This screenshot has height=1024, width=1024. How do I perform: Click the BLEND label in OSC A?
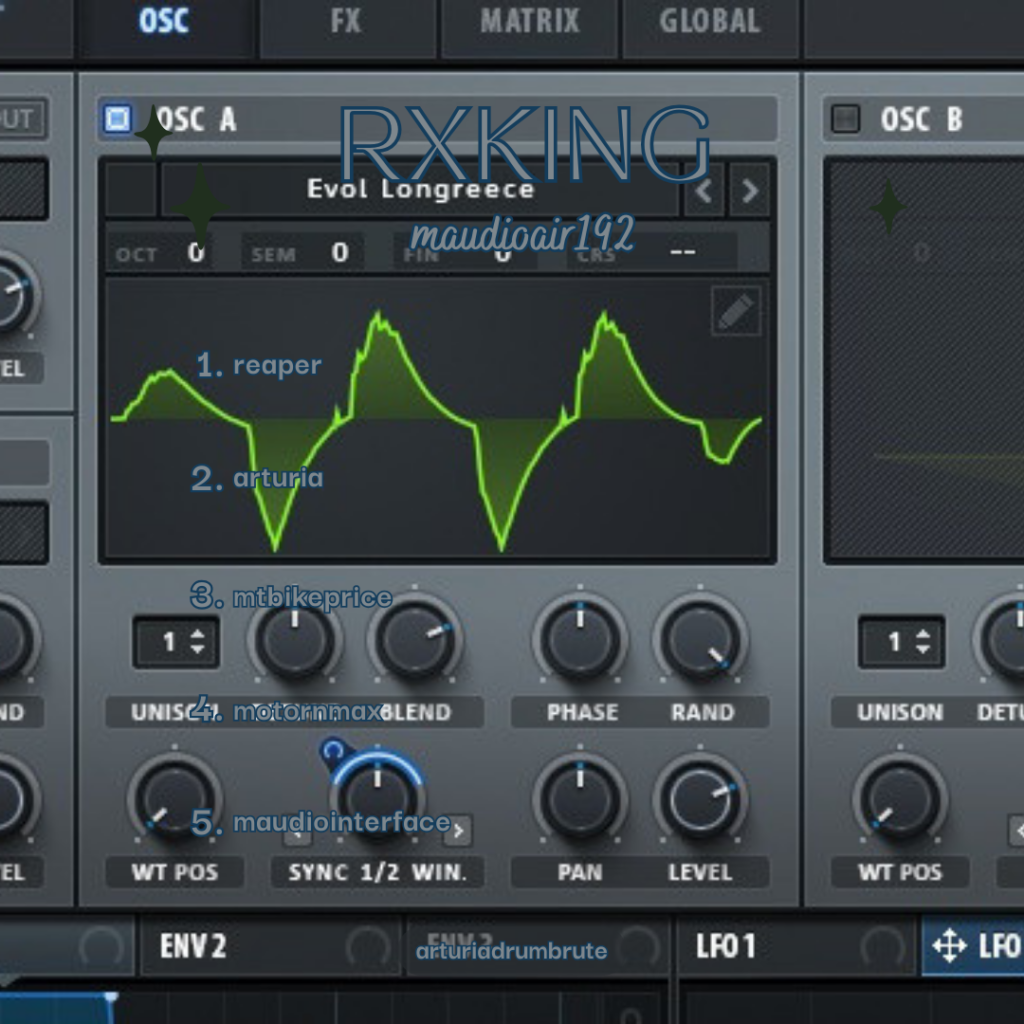pyautogui.click(x=415, y=712)
